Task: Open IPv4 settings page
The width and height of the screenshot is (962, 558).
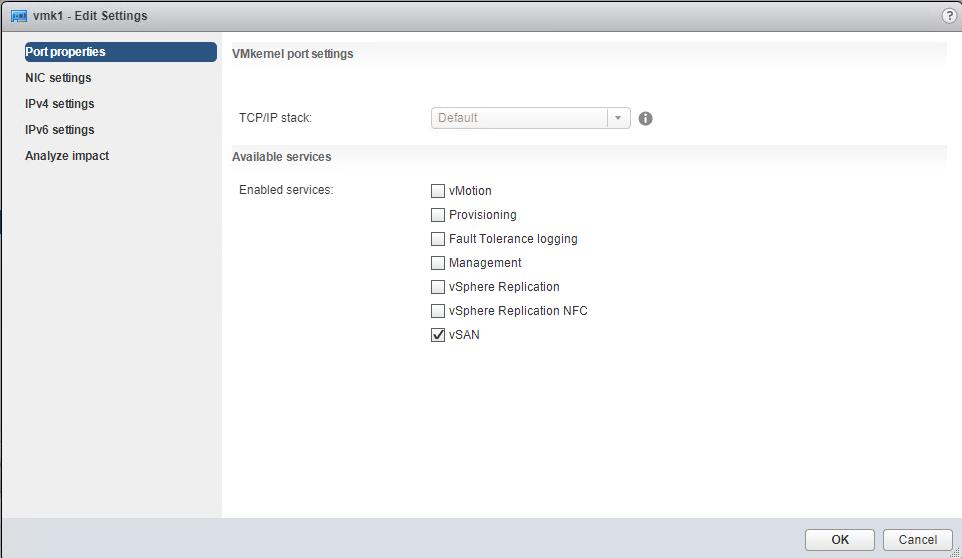Action: click(60, 104)
